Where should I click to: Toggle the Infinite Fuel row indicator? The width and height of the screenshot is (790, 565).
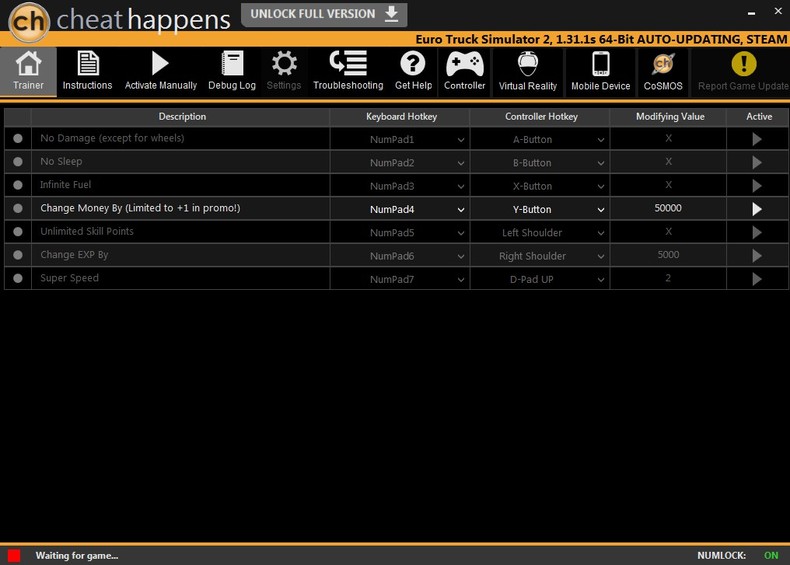click(18, 185)
